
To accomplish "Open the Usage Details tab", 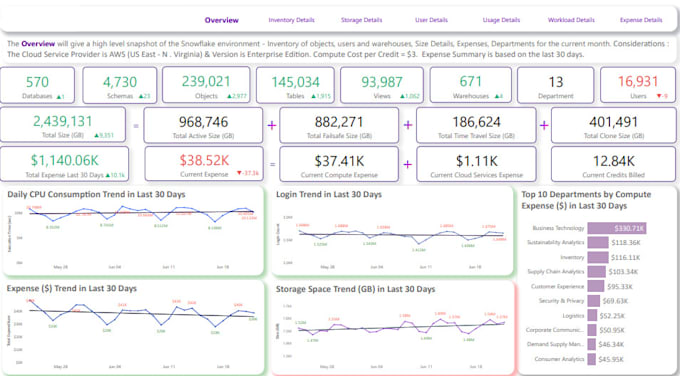I will [x=501, y=20].
